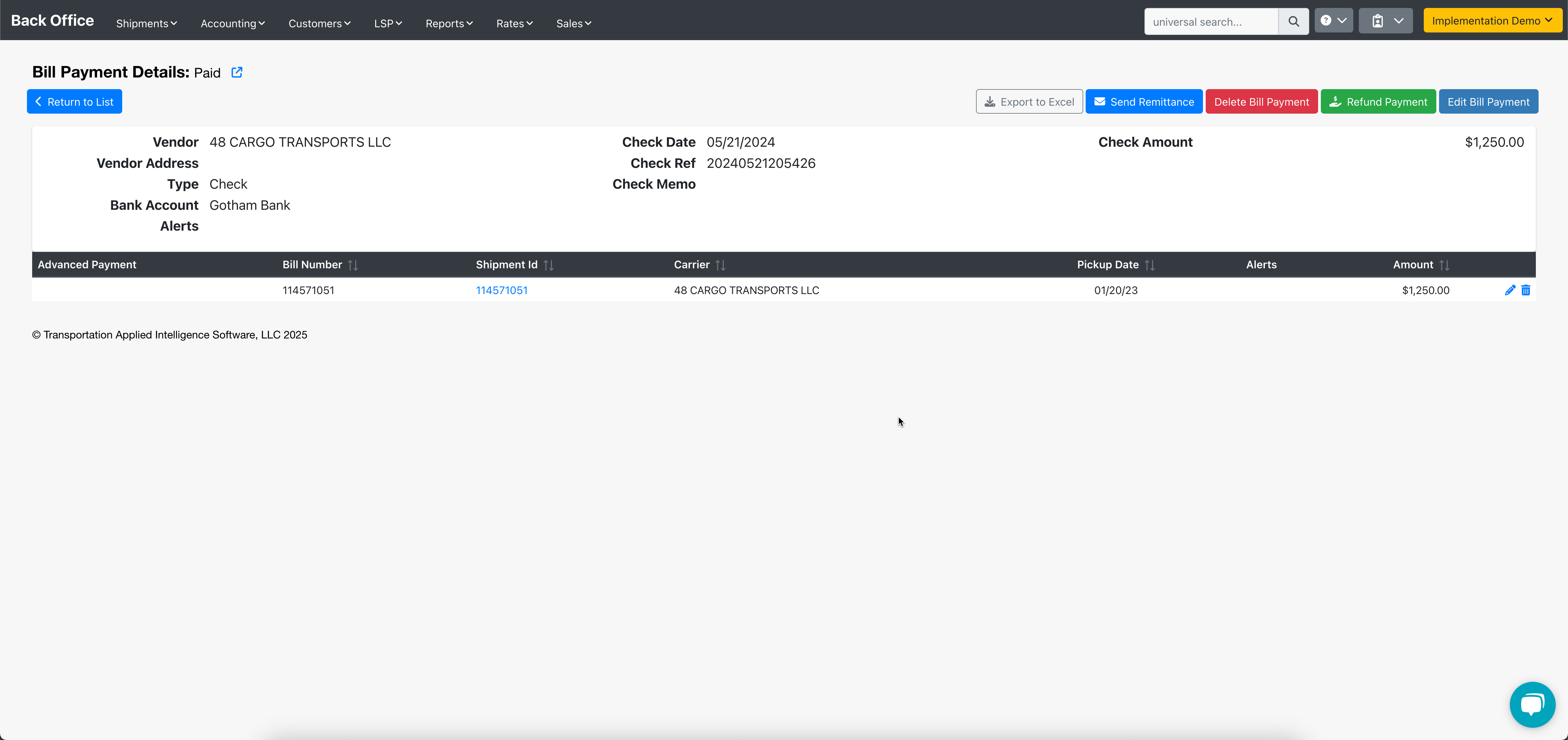Click the copyright footer text
The image size is (1568, 740).
pyautogui.click(x=170, y=335)
